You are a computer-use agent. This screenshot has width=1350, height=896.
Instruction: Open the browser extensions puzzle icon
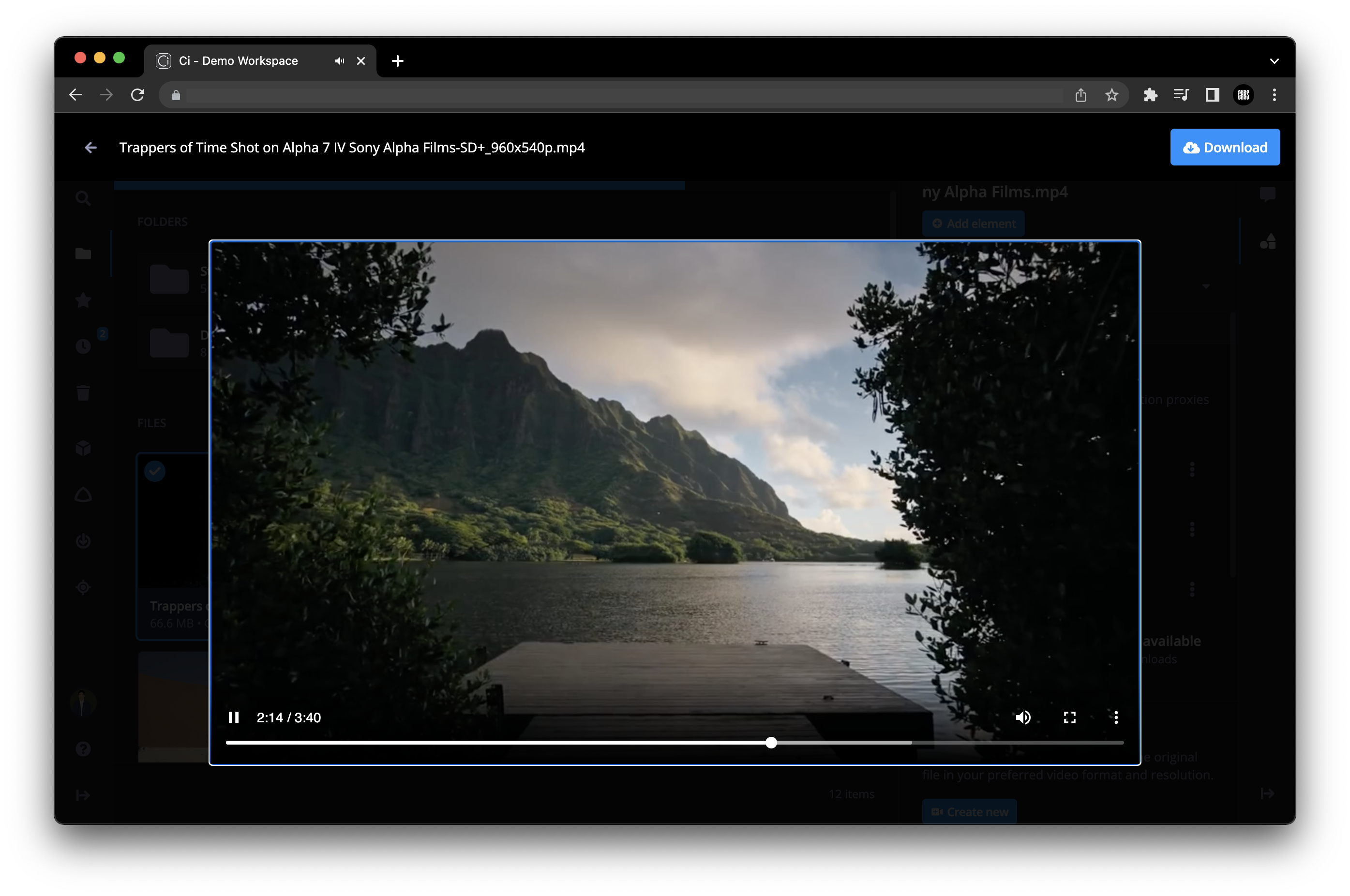1150,95
